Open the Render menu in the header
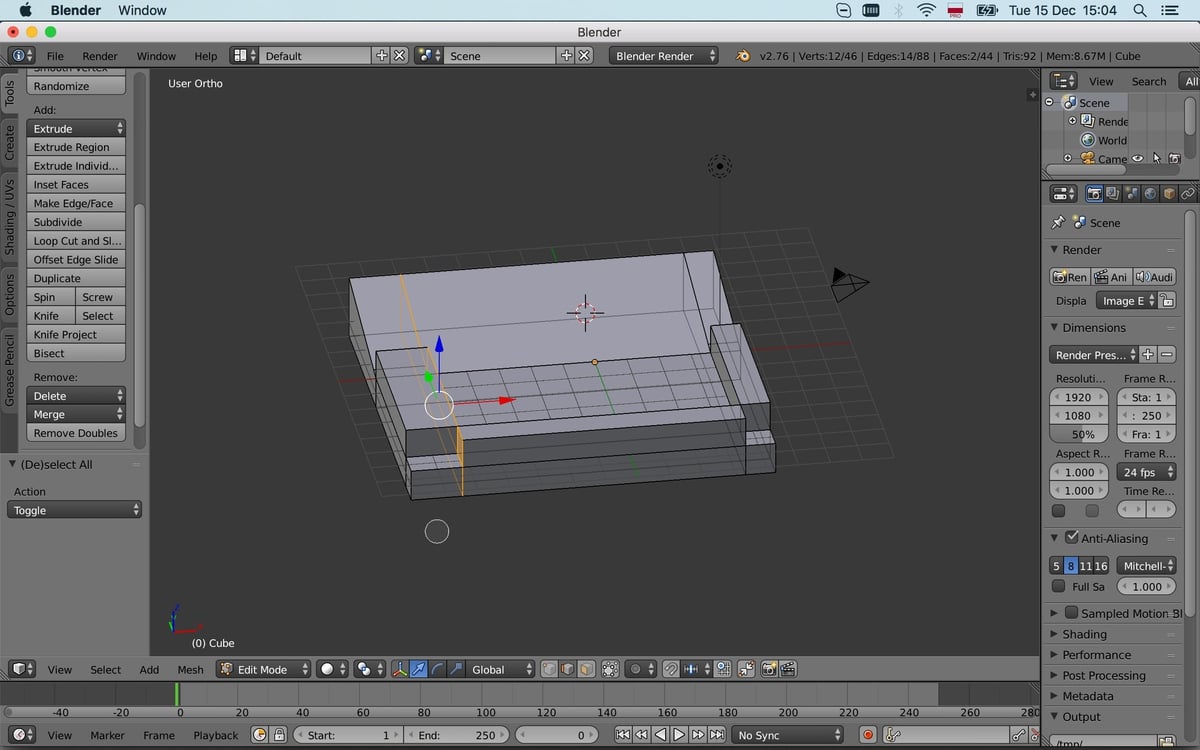The image size is (1200, 750). point(98,56)
